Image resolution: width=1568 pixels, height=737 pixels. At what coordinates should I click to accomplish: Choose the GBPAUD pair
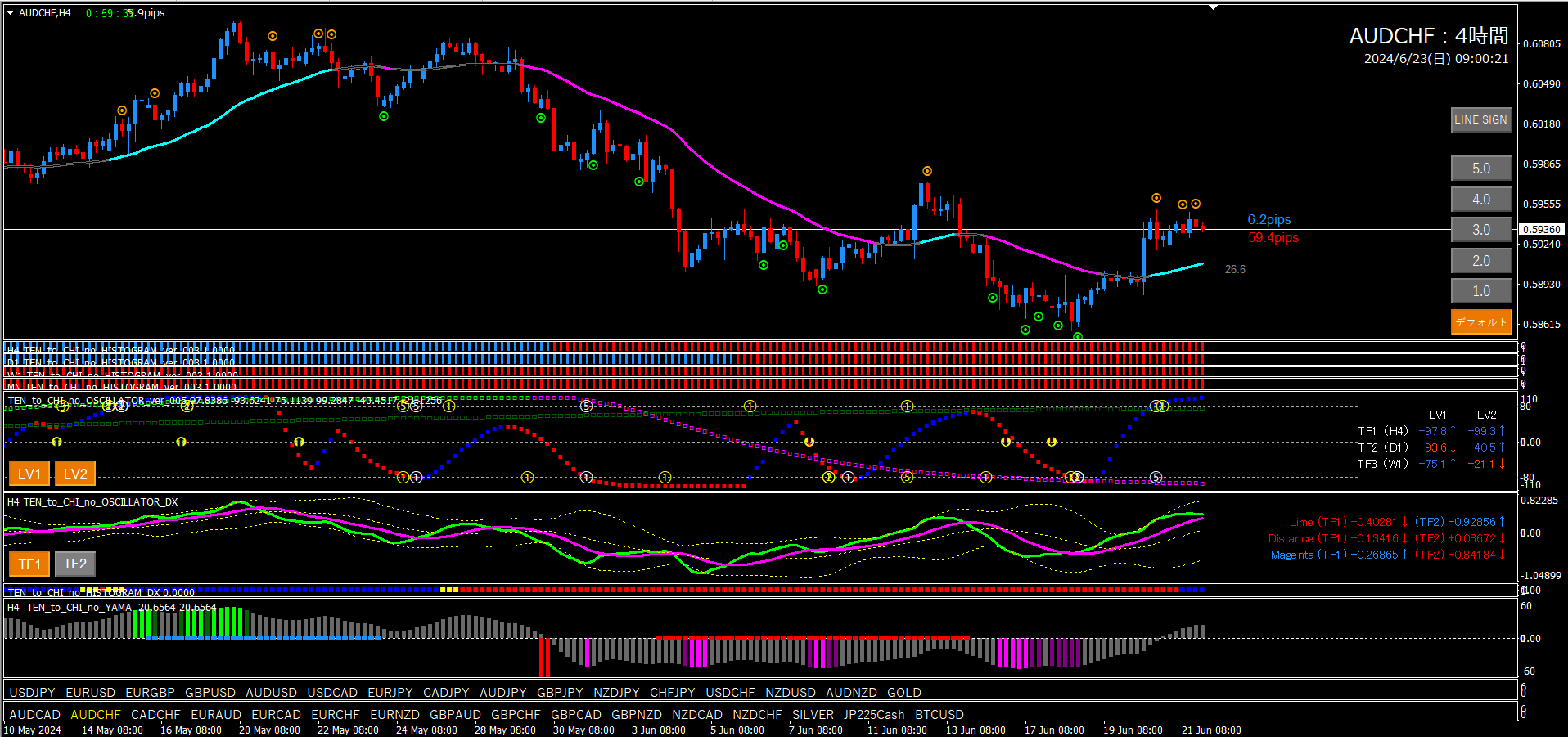[x=456, y=715]
